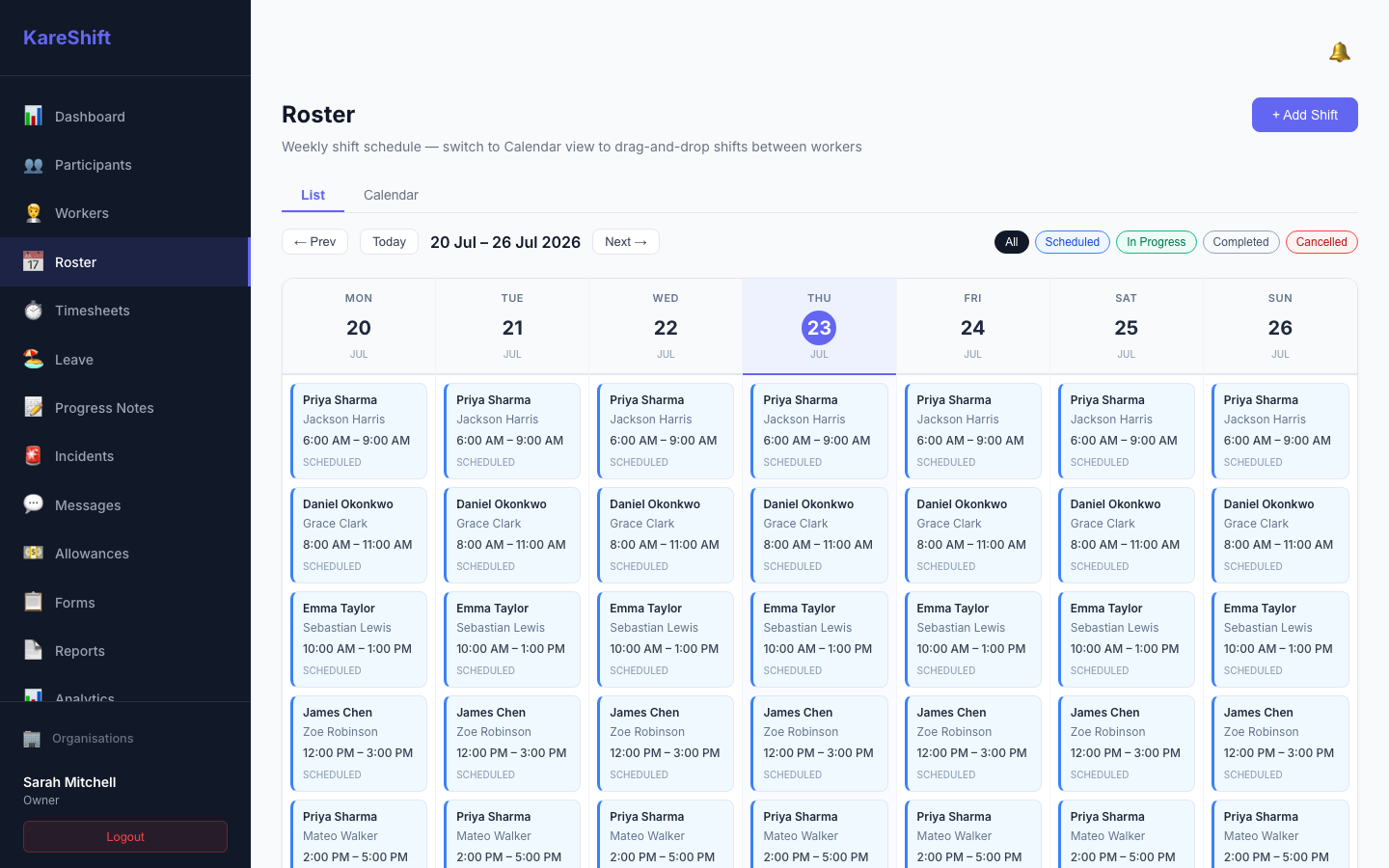
Task: Advance to next week with Next
Action: (626, 242)
